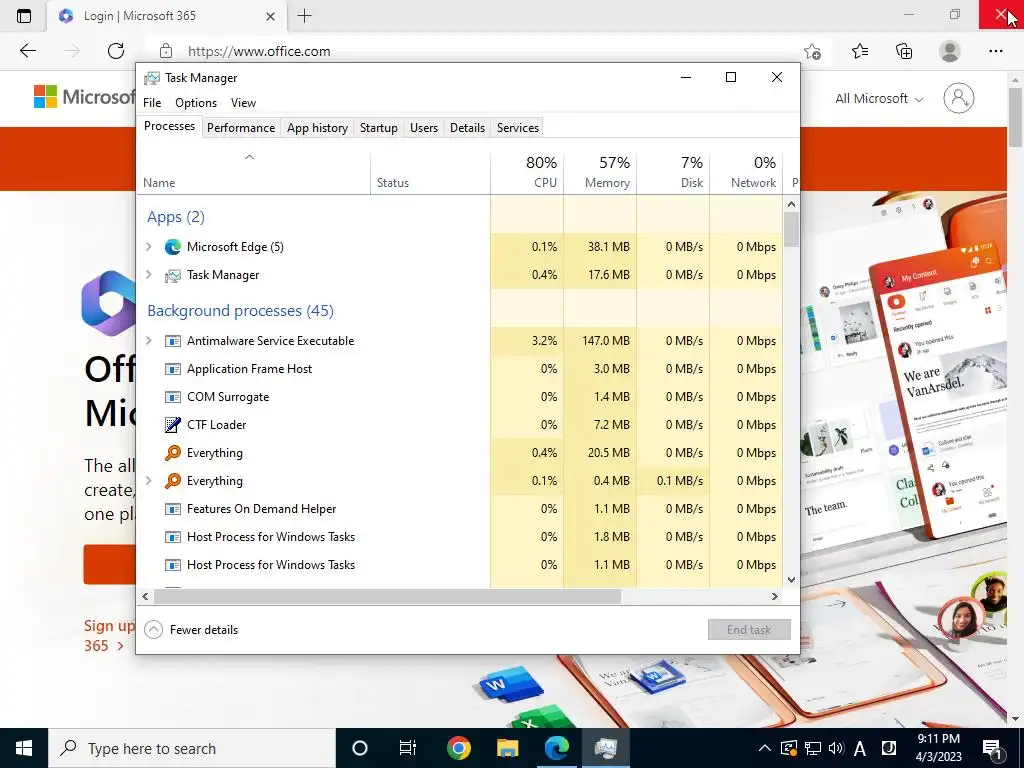
Task: Switch to Microsoft Edge taskbar icon
Action: coord(556,748)
